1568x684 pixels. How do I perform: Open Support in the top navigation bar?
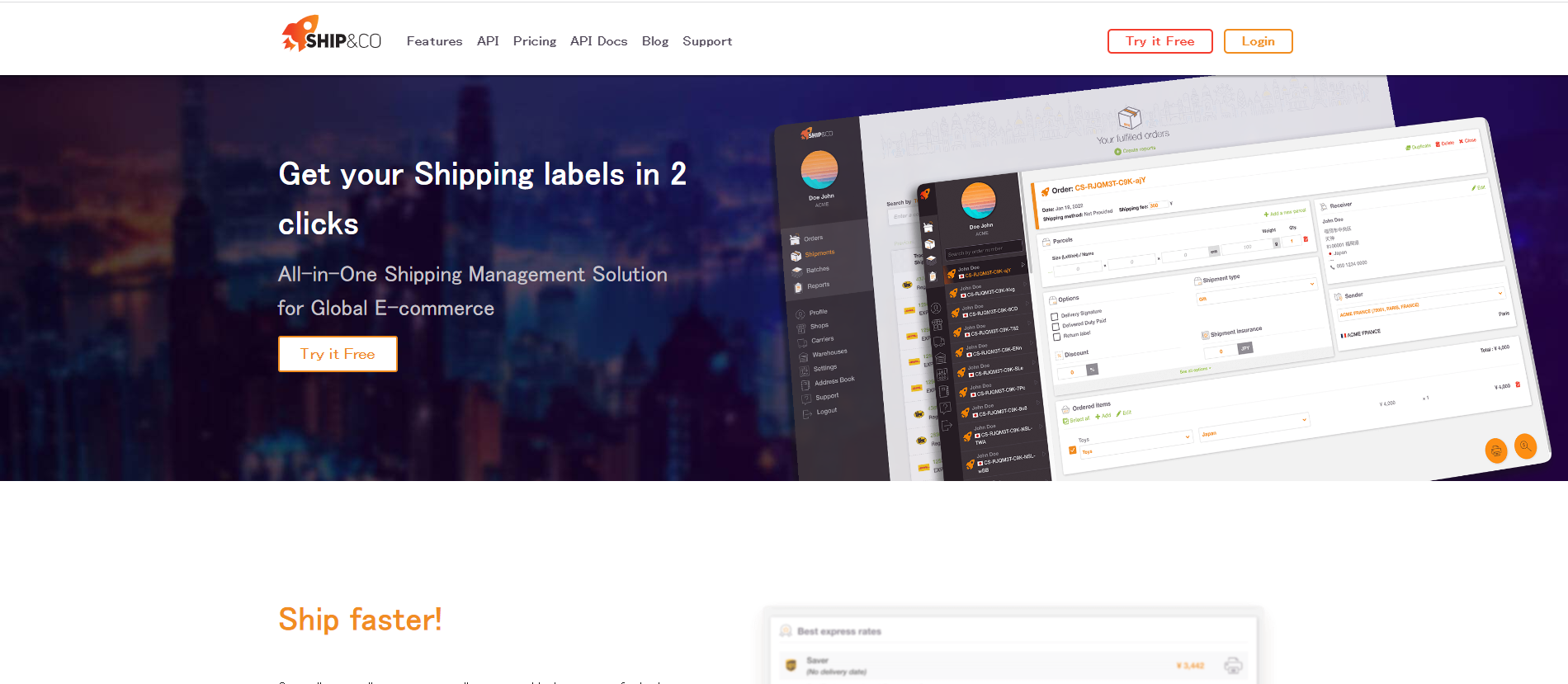pos(707,41)
